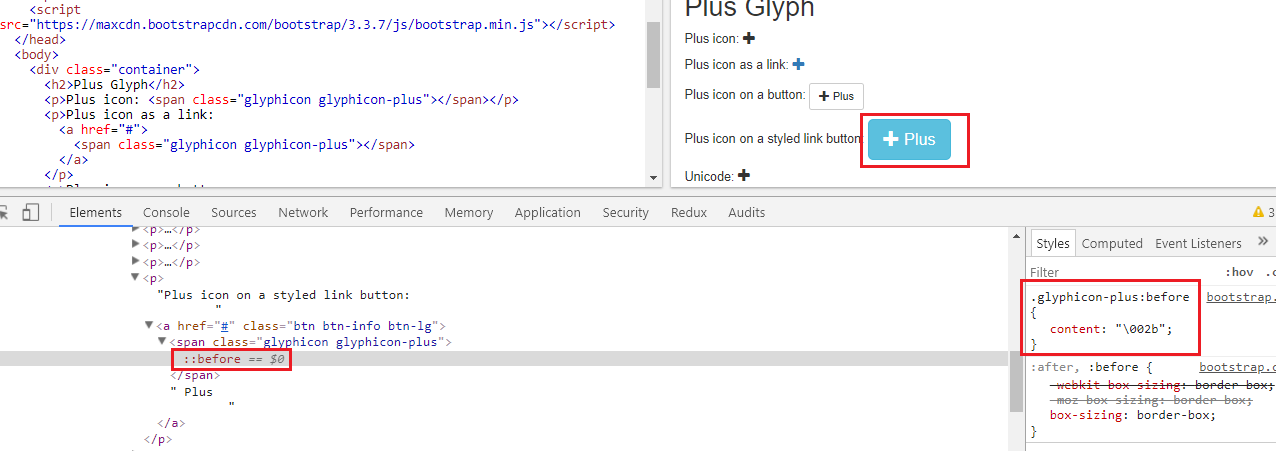Screen dimensions: 1276x451
Task: Open the Event Listeners sidebar tab
Action: [x=1198, y=243]
